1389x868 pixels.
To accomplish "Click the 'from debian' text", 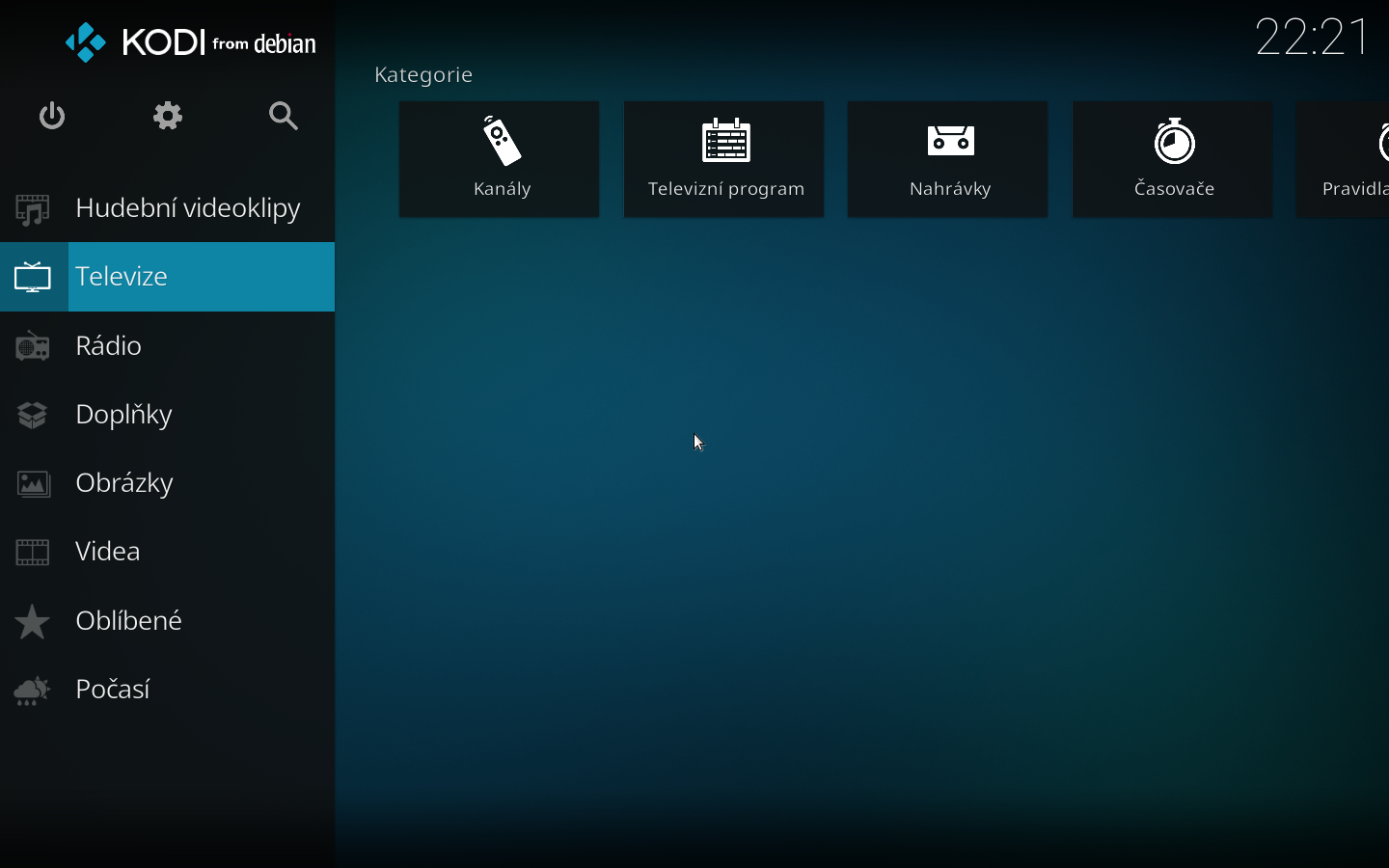I will [264, 43].
